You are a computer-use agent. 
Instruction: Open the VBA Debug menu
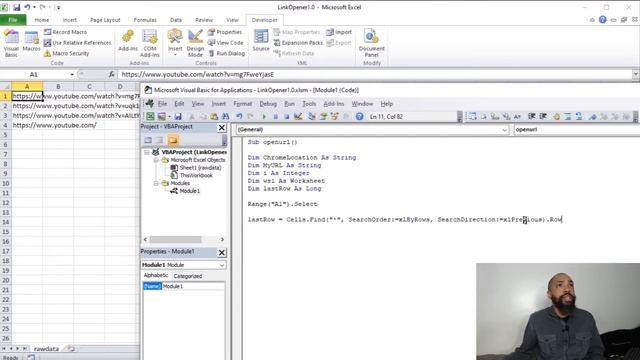tap(268, 104)
